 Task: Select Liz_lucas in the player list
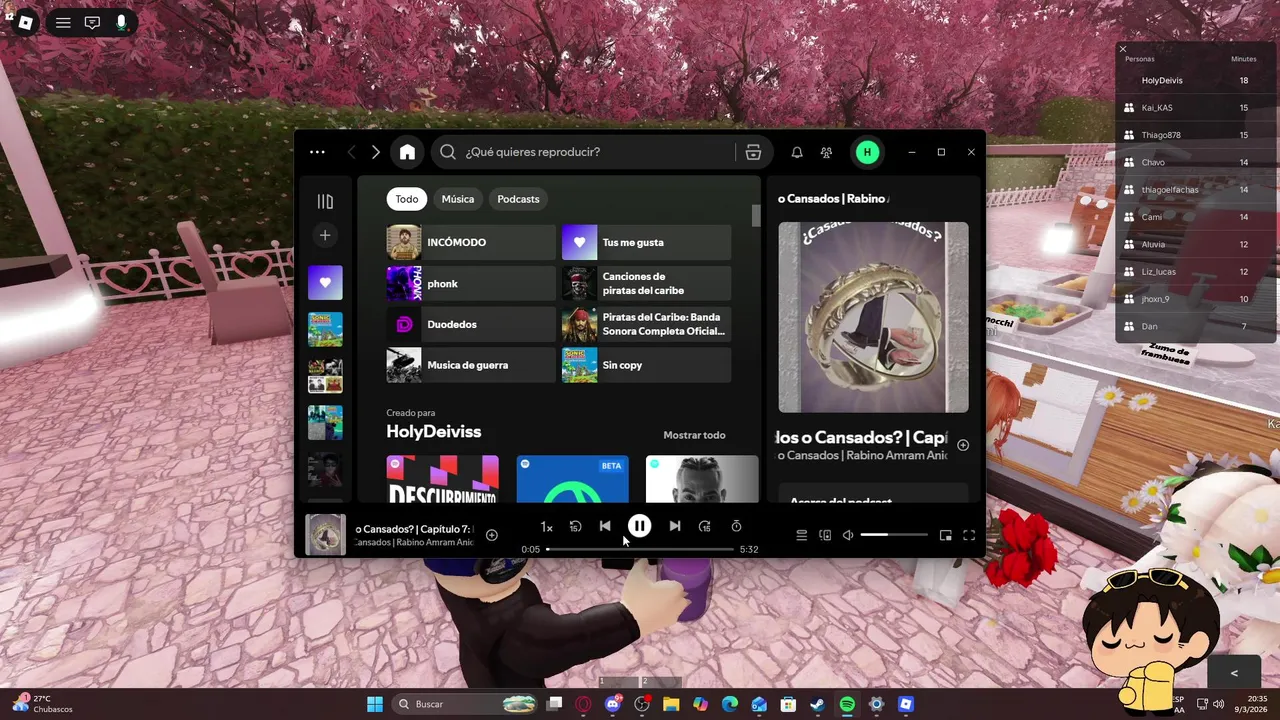pos(1196,271)
